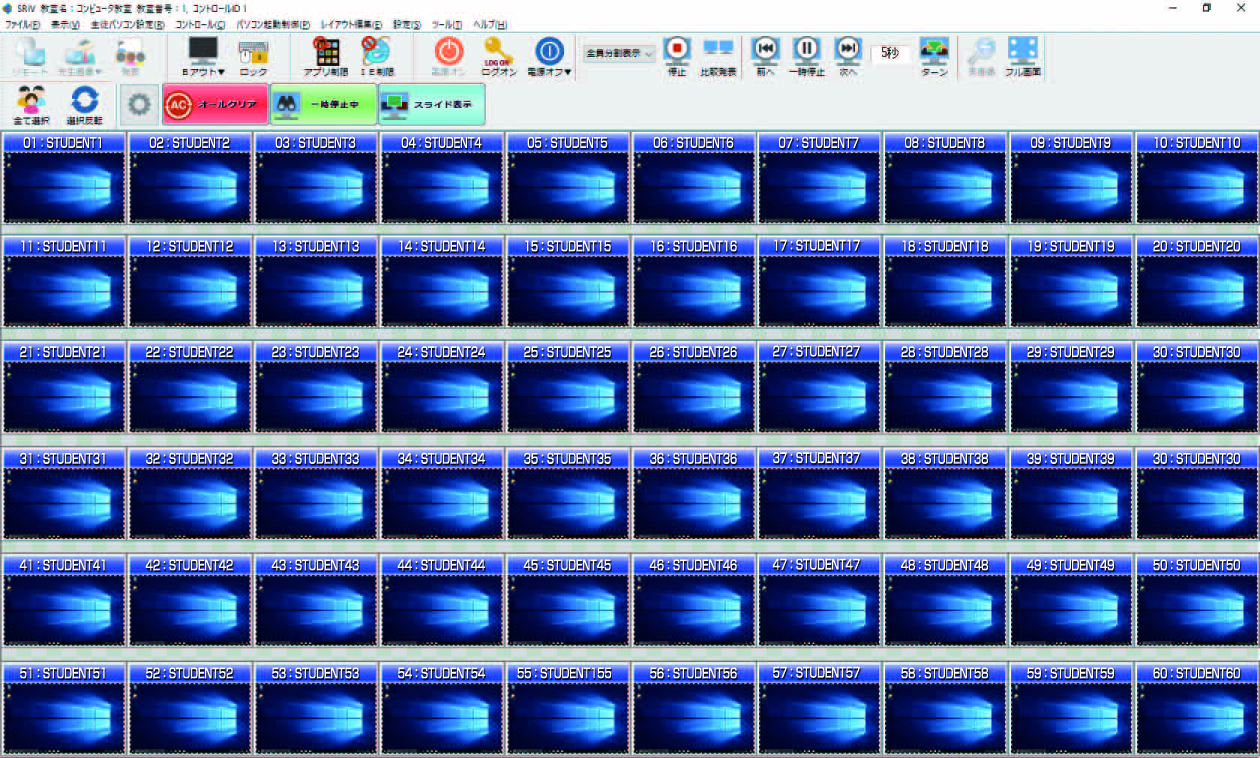Click the green 一時停止中 button
The width and height of the screenshot is (1260, 758).
323,104
